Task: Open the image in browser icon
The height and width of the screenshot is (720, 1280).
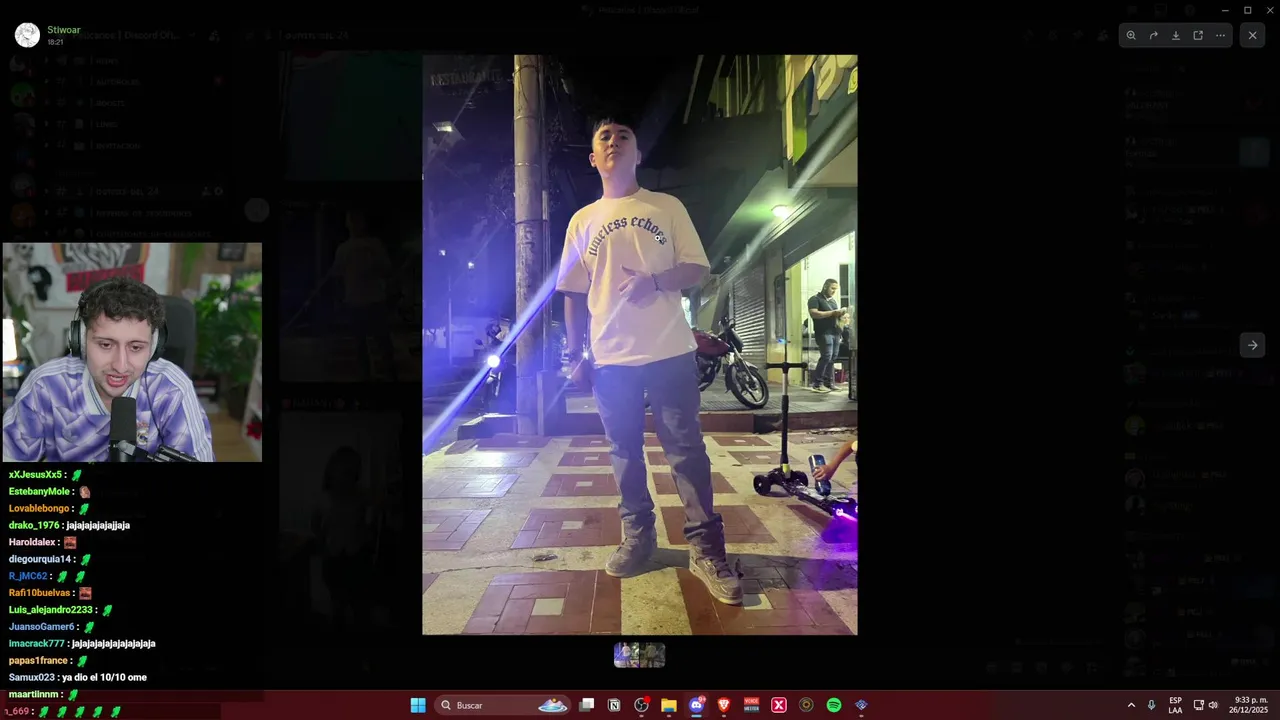Action: 1198,35
